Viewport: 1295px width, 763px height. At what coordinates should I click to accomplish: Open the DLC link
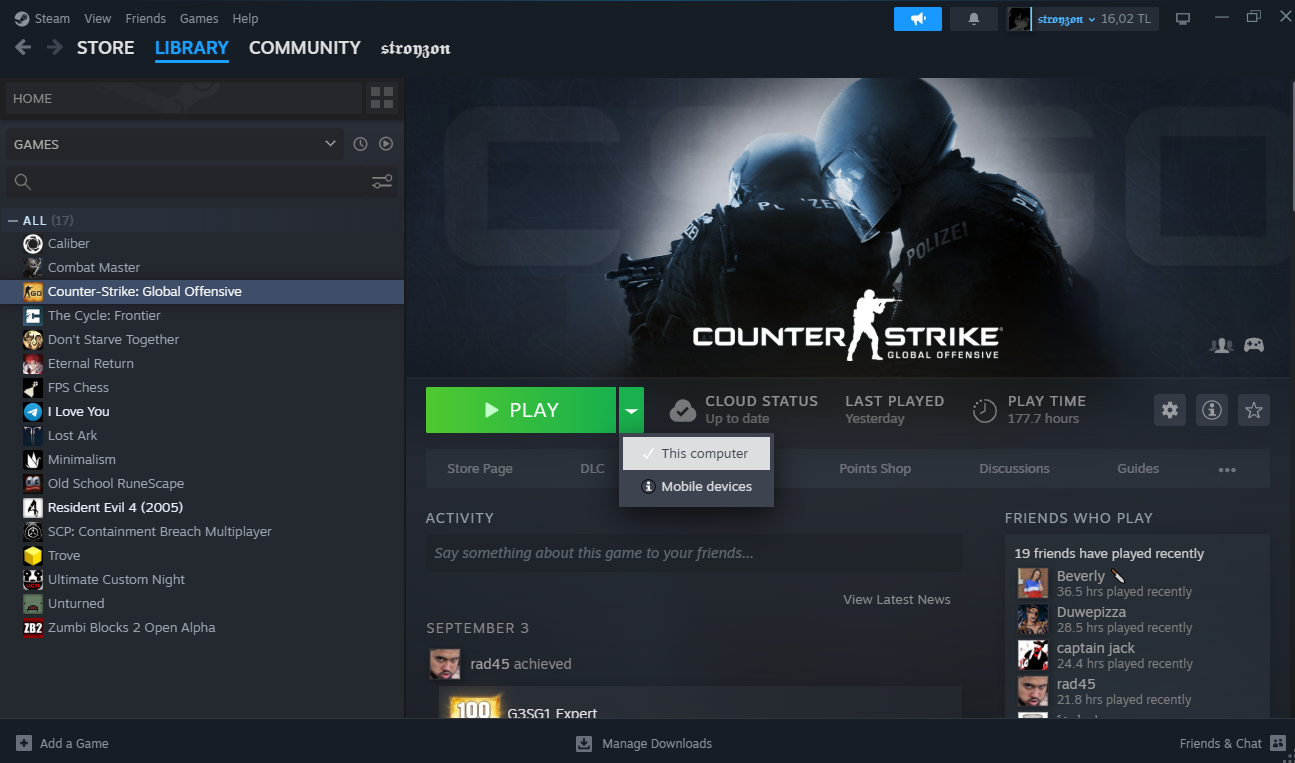coord(592,468)
